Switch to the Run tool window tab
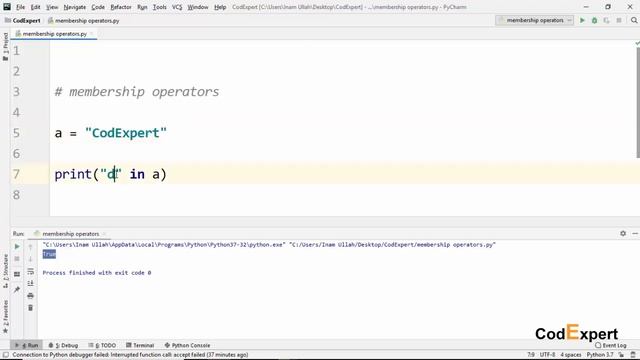This screenshot has height=360, width=640. (27, 345)
